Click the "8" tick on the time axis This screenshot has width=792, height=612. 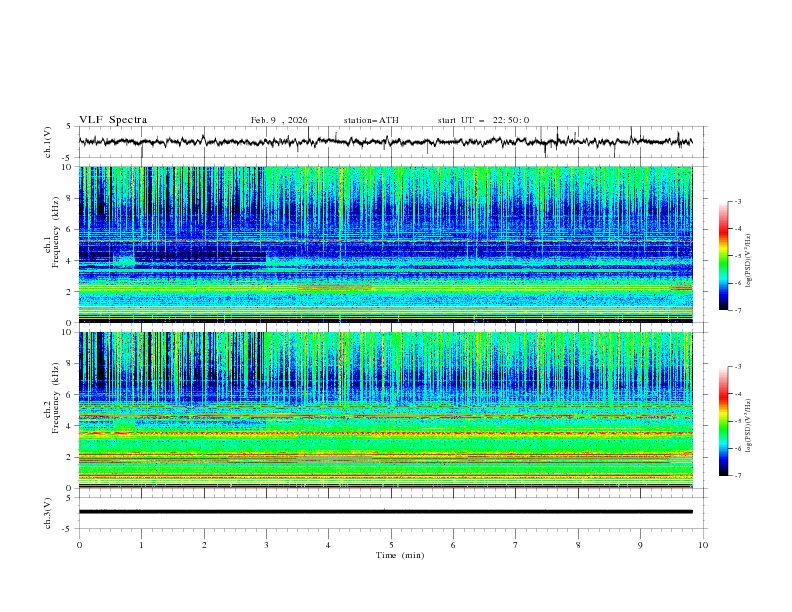578,545
